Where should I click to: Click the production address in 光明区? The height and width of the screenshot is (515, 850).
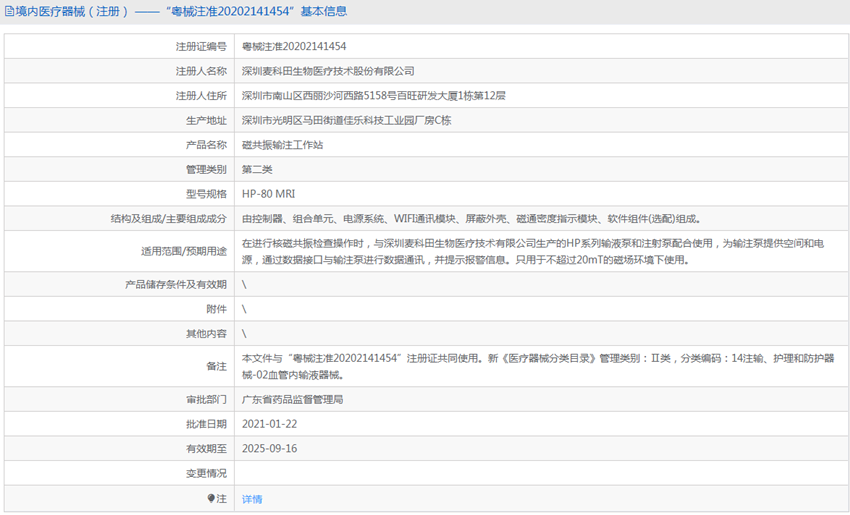[346, 120]
